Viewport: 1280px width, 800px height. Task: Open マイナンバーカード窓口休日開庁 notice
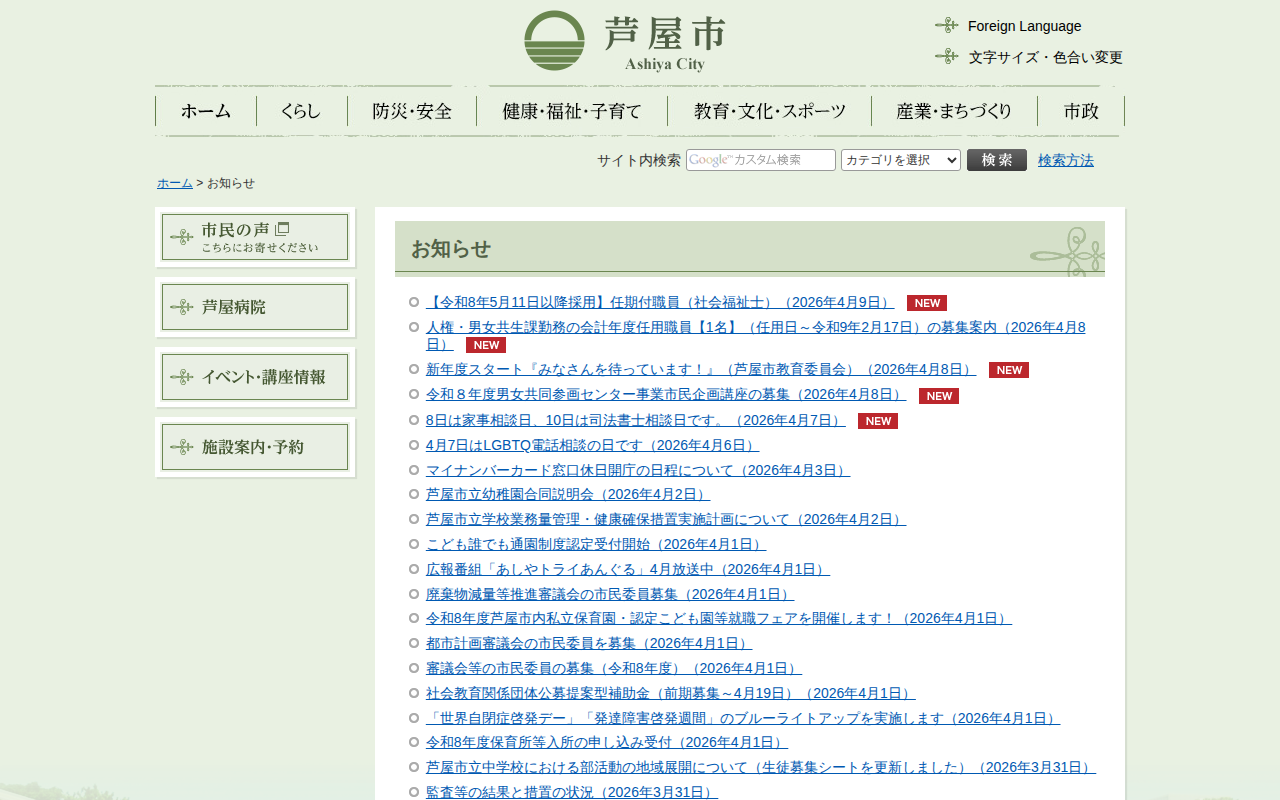(637, 470)
